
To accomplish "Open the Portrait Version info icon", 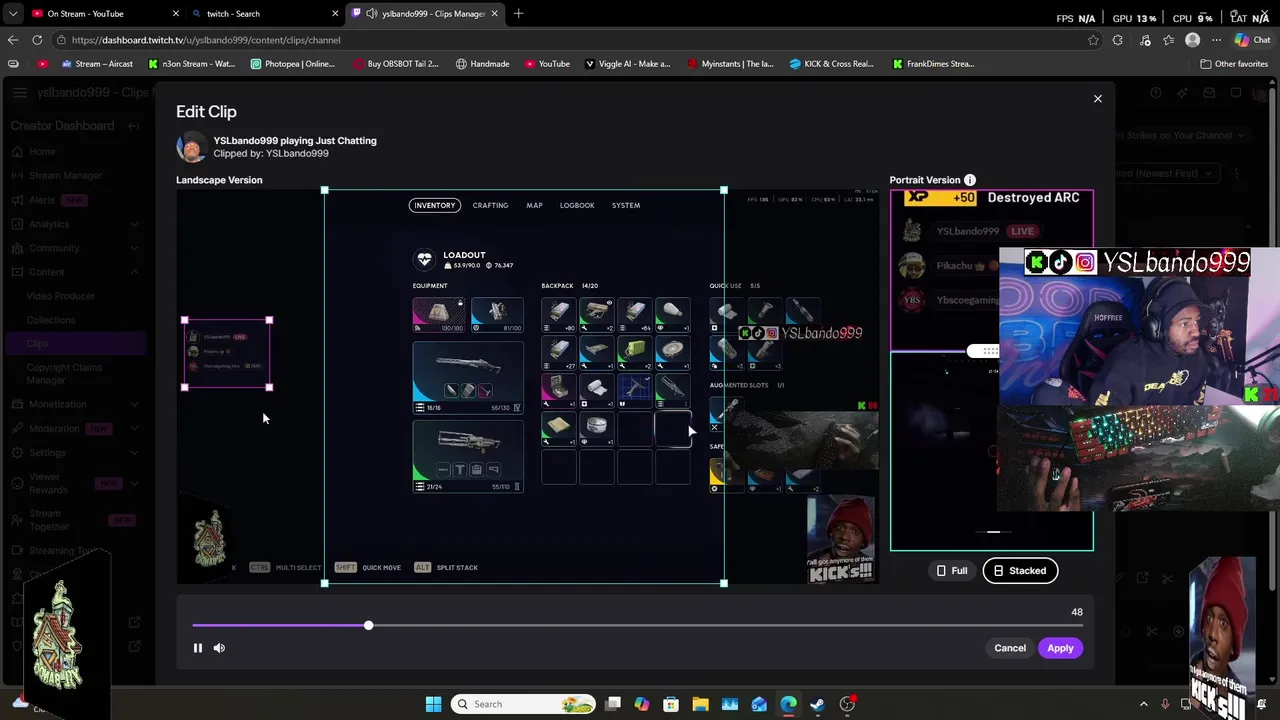I will (x=970, y=180).
